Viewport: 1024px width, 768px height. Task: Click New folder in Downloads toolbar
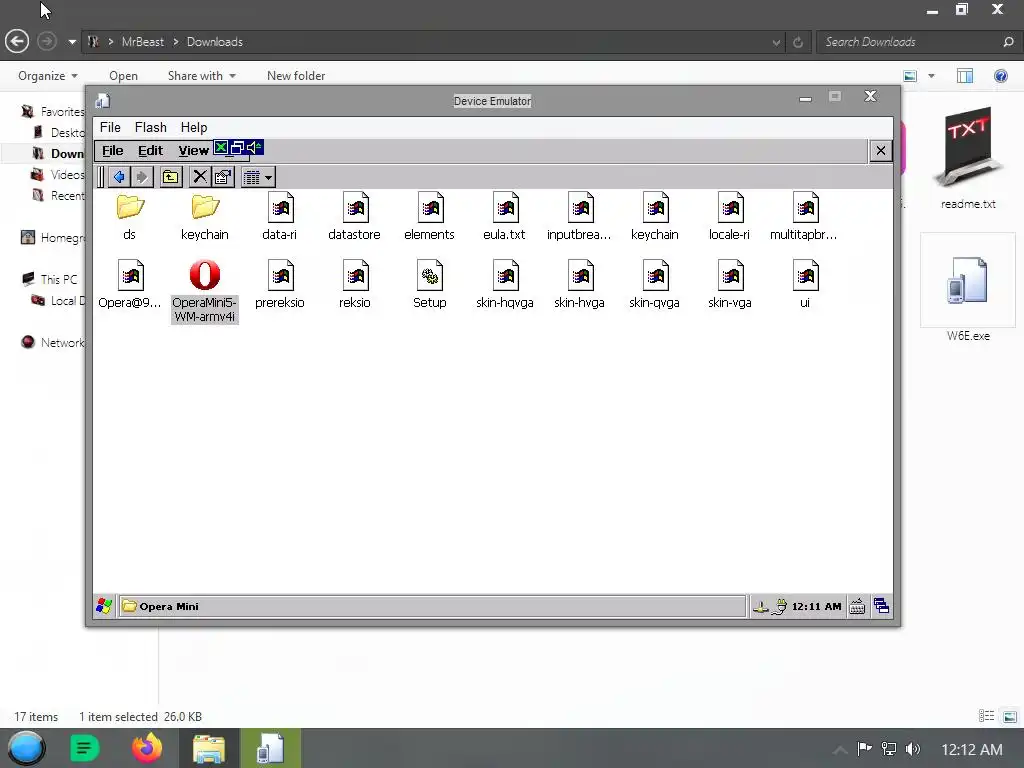(296, 76)
